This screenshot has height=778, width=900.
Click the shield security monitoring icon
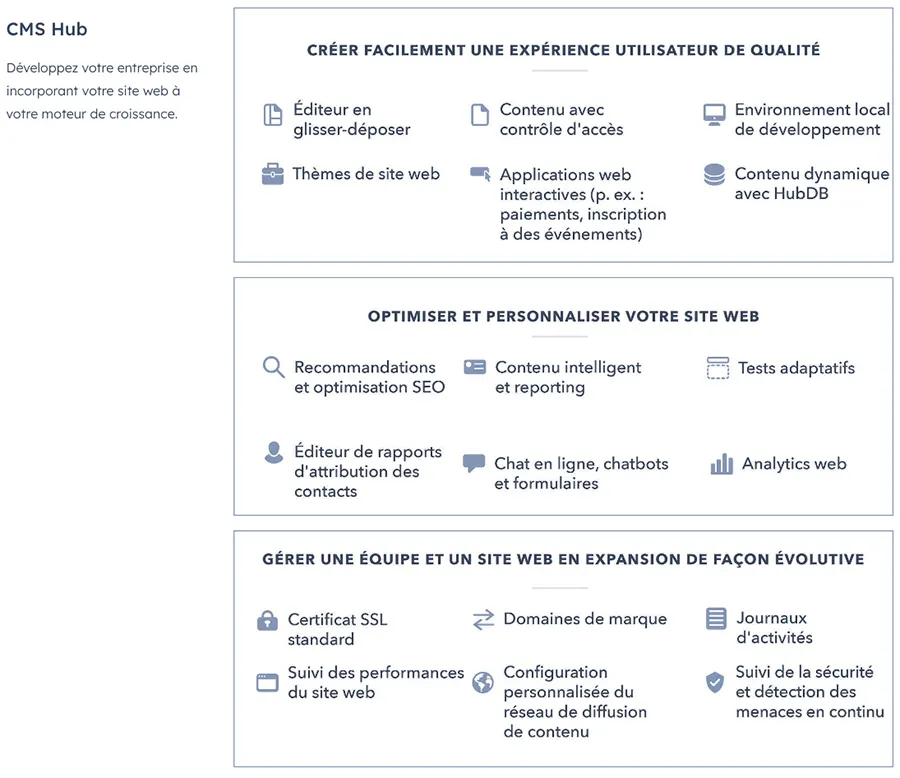pyautogui.click(x=714, y=682)
